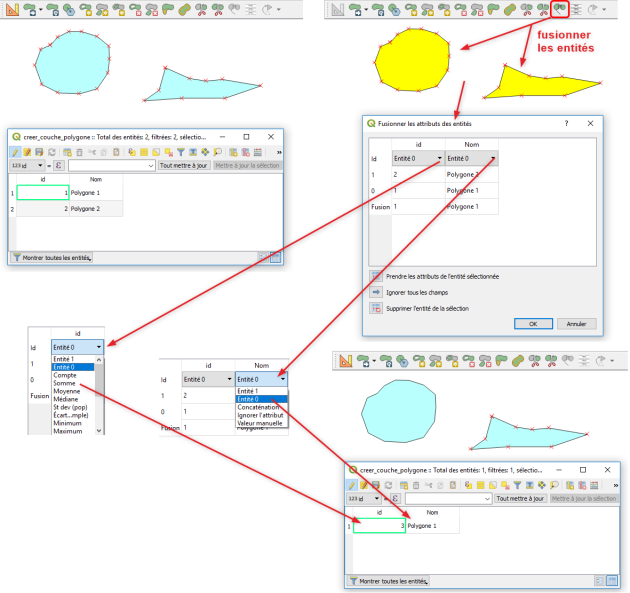Select 'Valeur manuelle' in the Nom dropdown list
630x593 pixels.
point(259,424)
